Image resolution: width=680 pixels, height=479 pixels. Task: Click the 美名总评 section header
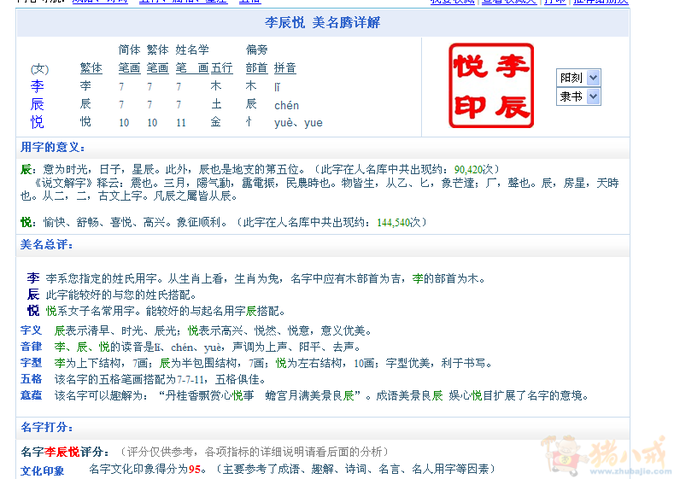click(x=47, y=244)
